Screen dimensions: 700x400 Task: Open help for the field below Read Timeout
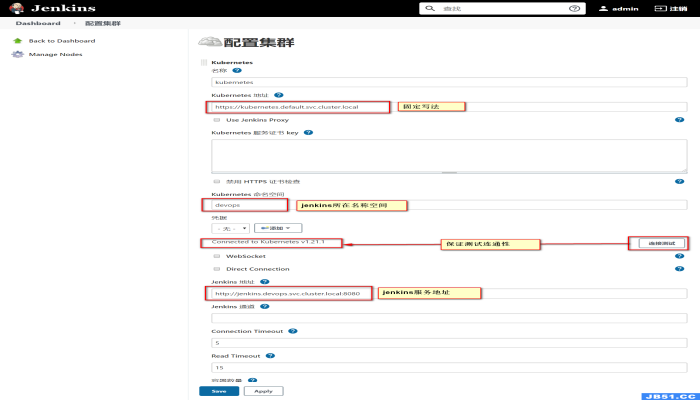point(253,380)
